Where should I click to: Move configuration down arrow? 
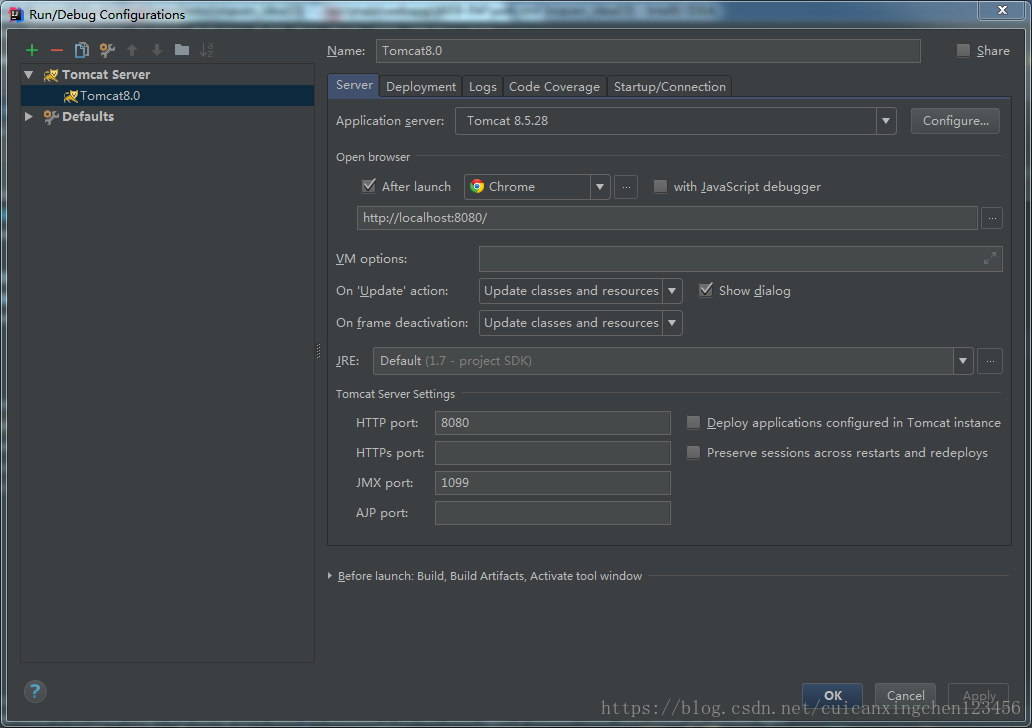click(x=157, y=50)
